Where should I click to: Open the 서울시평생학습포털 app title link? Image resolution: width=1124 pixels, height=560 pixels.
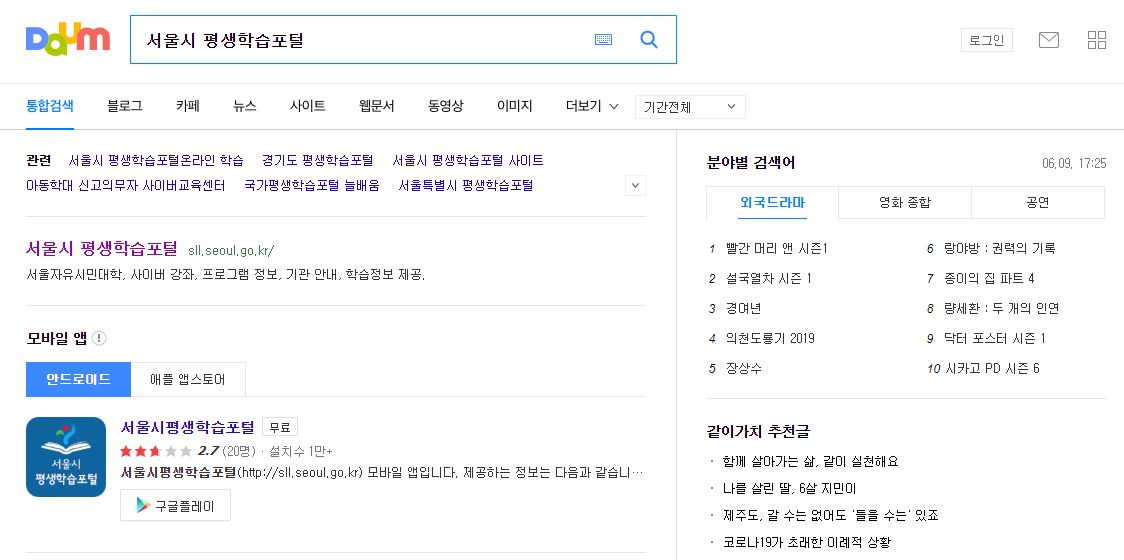click(188, 427)
